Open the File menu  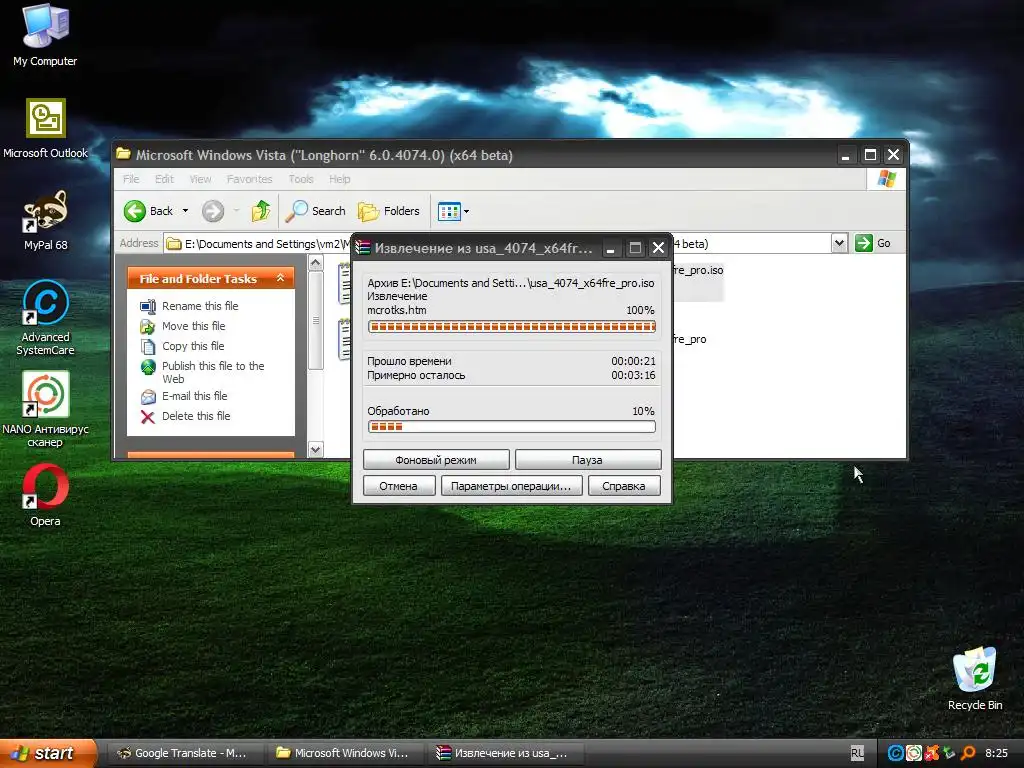coord(131,179)
